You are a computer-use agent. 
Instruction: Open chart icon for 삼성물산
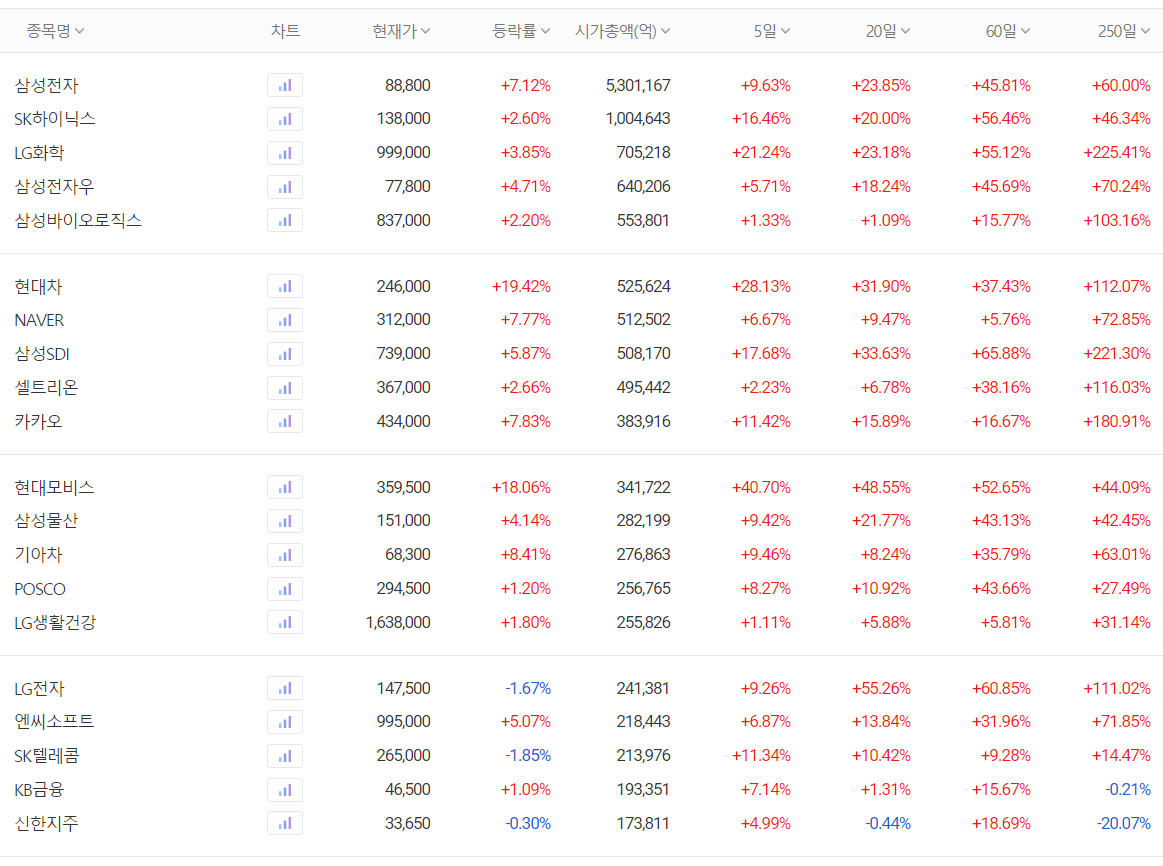click(x=285, y=521)
